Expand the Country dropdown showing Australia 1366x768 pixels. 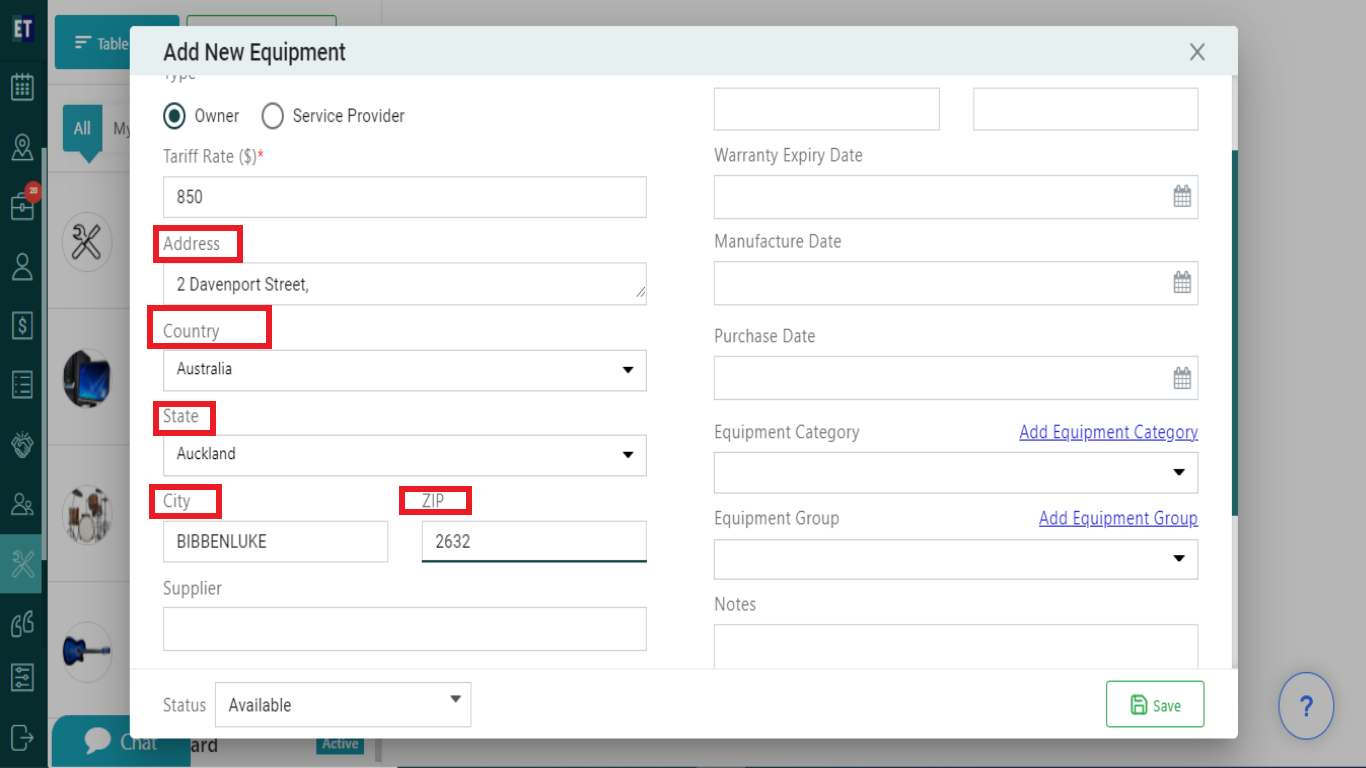pyautogui.click(x=405, y=370)
